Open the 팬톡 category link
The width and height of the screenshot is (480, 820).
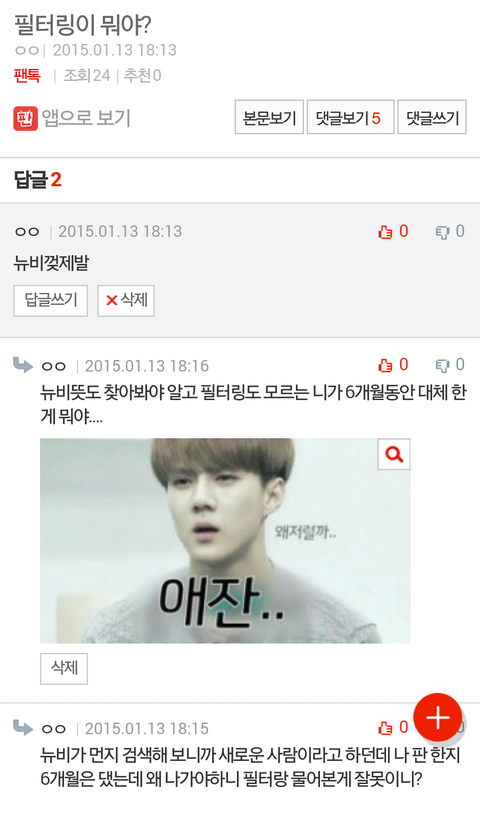tap(27, 76)
